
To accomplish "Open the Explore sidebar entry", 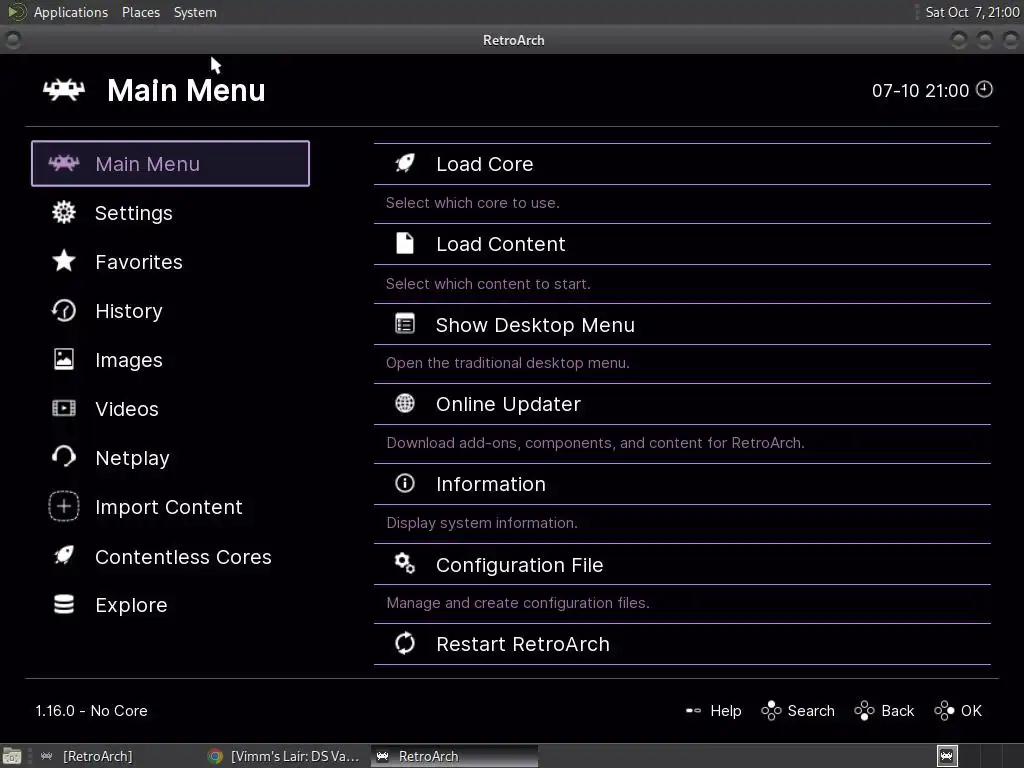I will 170,605.
